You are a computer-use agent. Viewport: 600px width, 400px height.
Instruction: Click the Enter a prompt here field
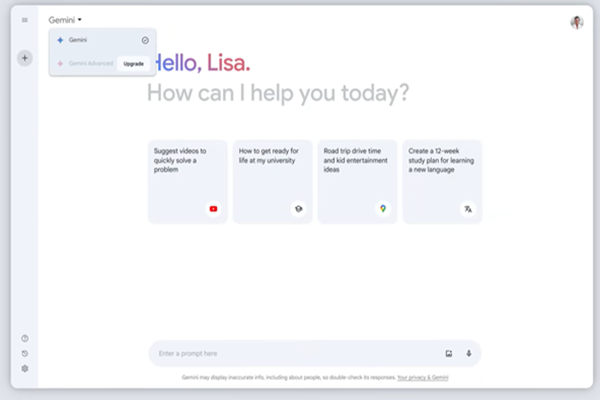[290, 353]
